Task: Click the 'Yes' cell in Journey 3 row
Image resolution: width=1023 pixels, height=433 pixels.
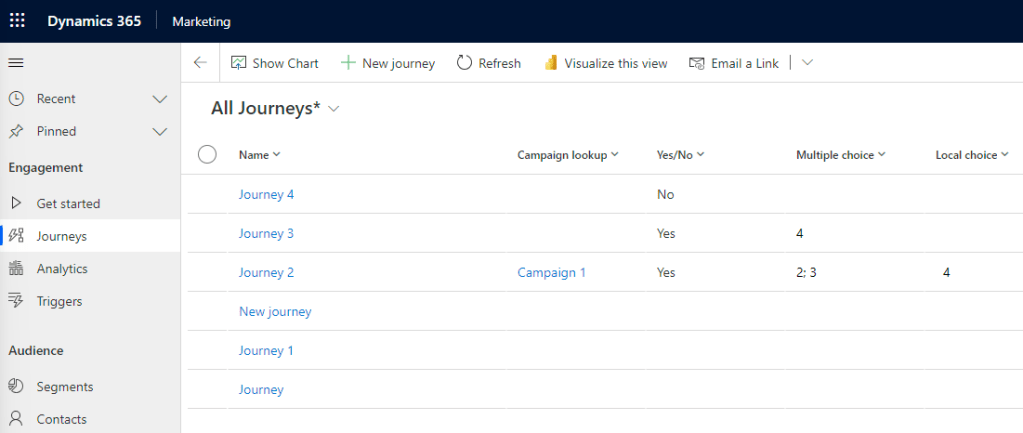Action: click(666, 233)
